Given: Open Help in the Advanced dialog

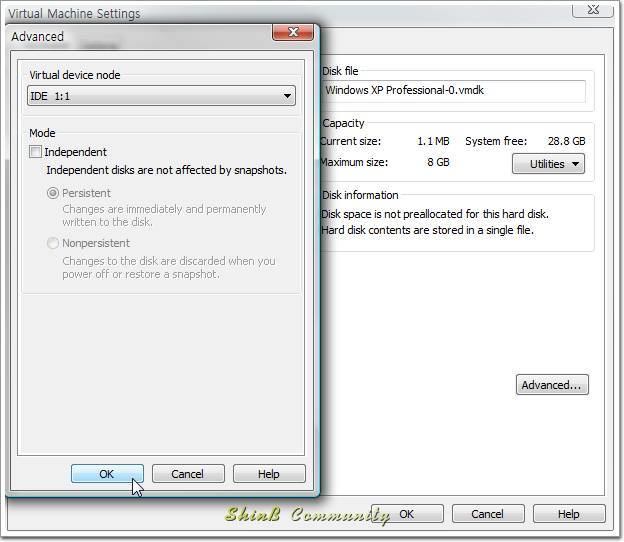Looking at the screenshot, I should pyautogui.click(x=269, y=474).
